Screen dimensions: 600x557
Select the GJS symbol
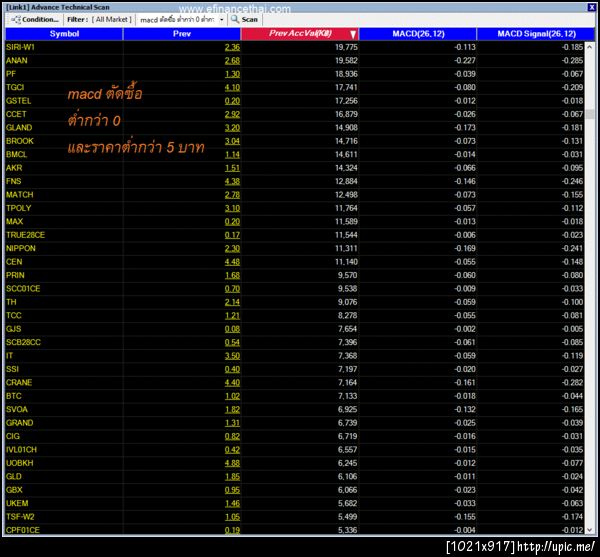click(x=13, y=329)
